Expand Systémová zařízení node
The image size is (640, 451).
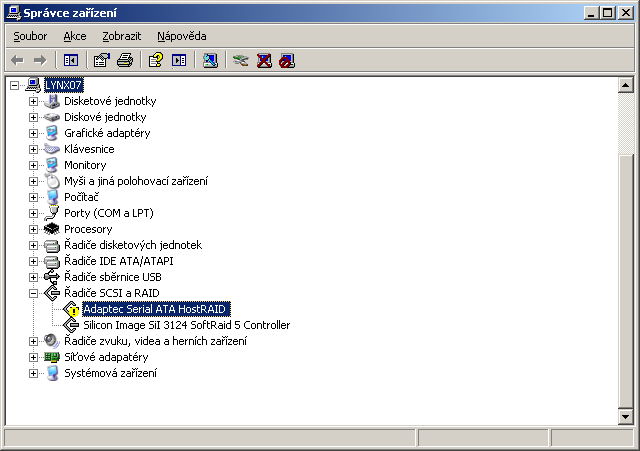coord(33,373)
